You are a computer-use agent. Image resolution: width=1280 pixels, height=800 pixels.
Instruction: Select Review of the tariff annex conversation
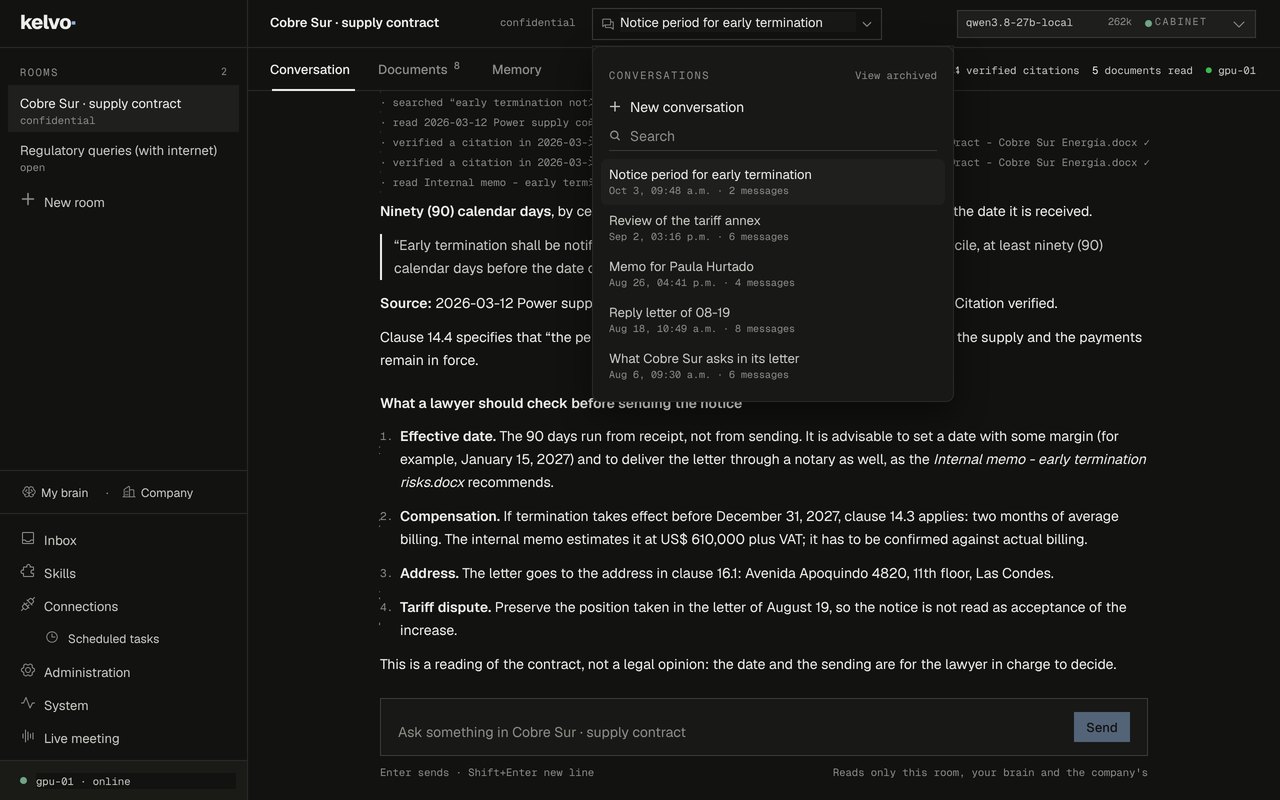[772, 228]
